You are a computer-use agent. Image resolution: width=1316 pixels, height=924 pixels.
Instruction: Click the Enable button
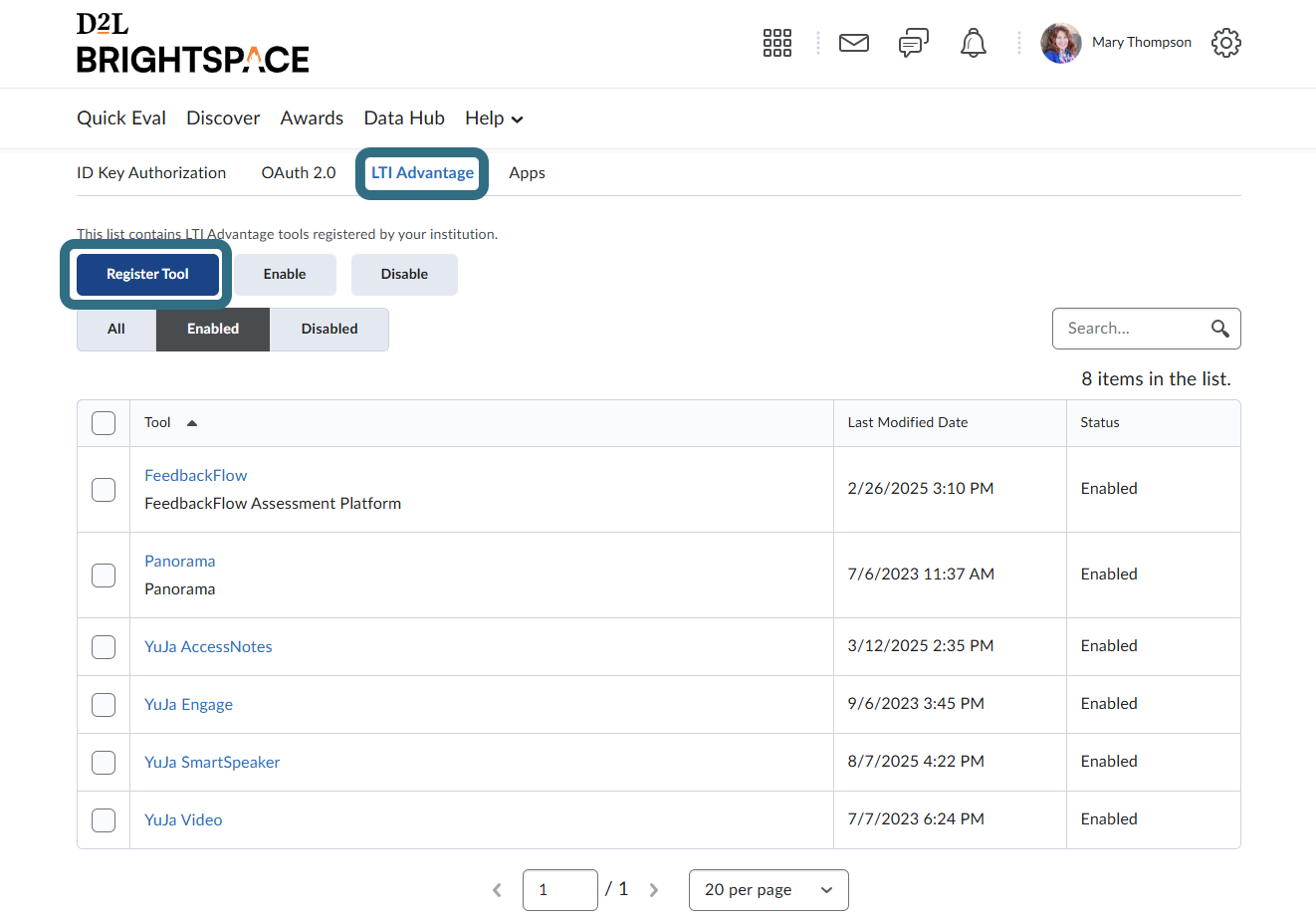tap(285, 275)
